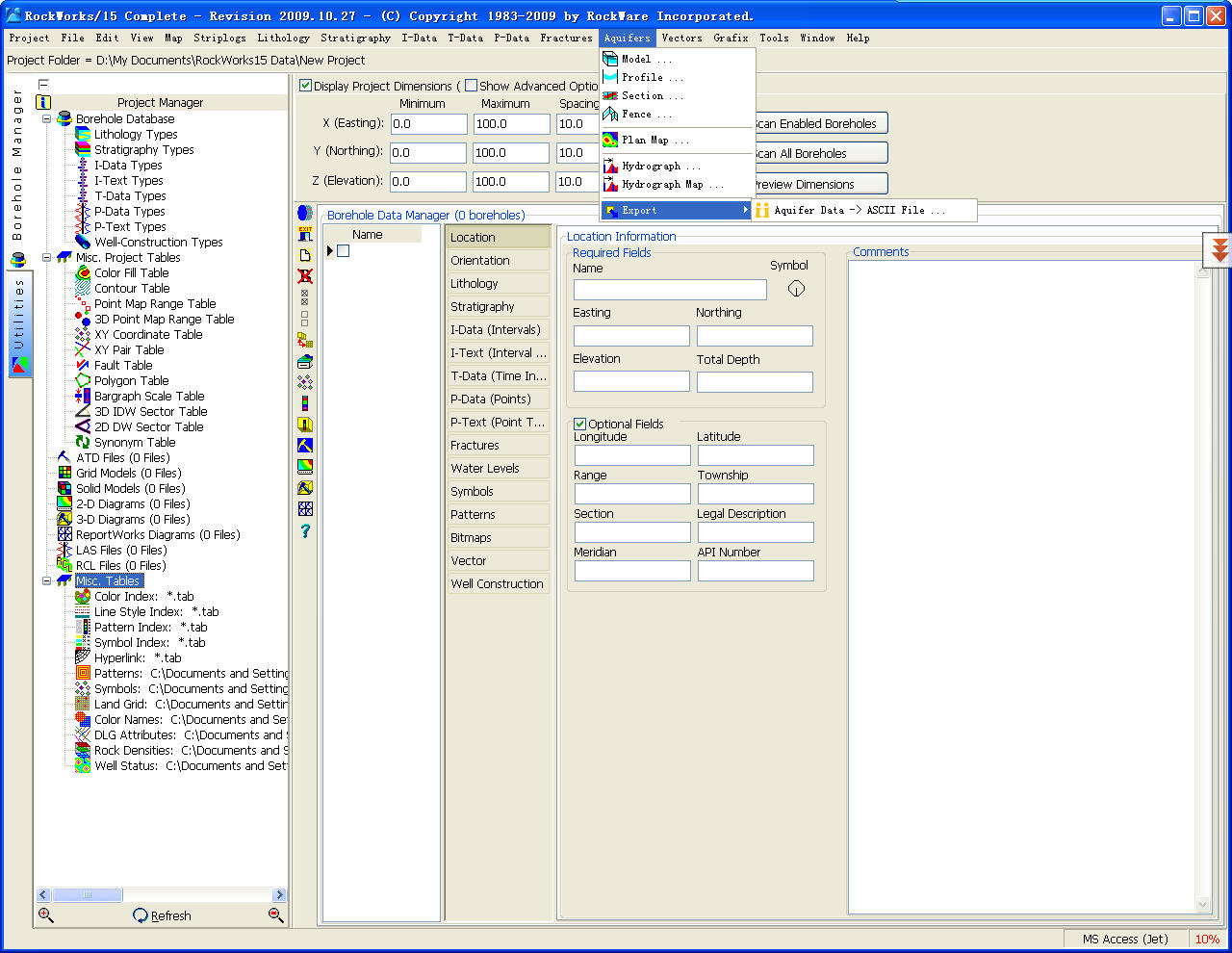
Task: Click the rainbow contour map icon
Action: [x=305, y=466]
